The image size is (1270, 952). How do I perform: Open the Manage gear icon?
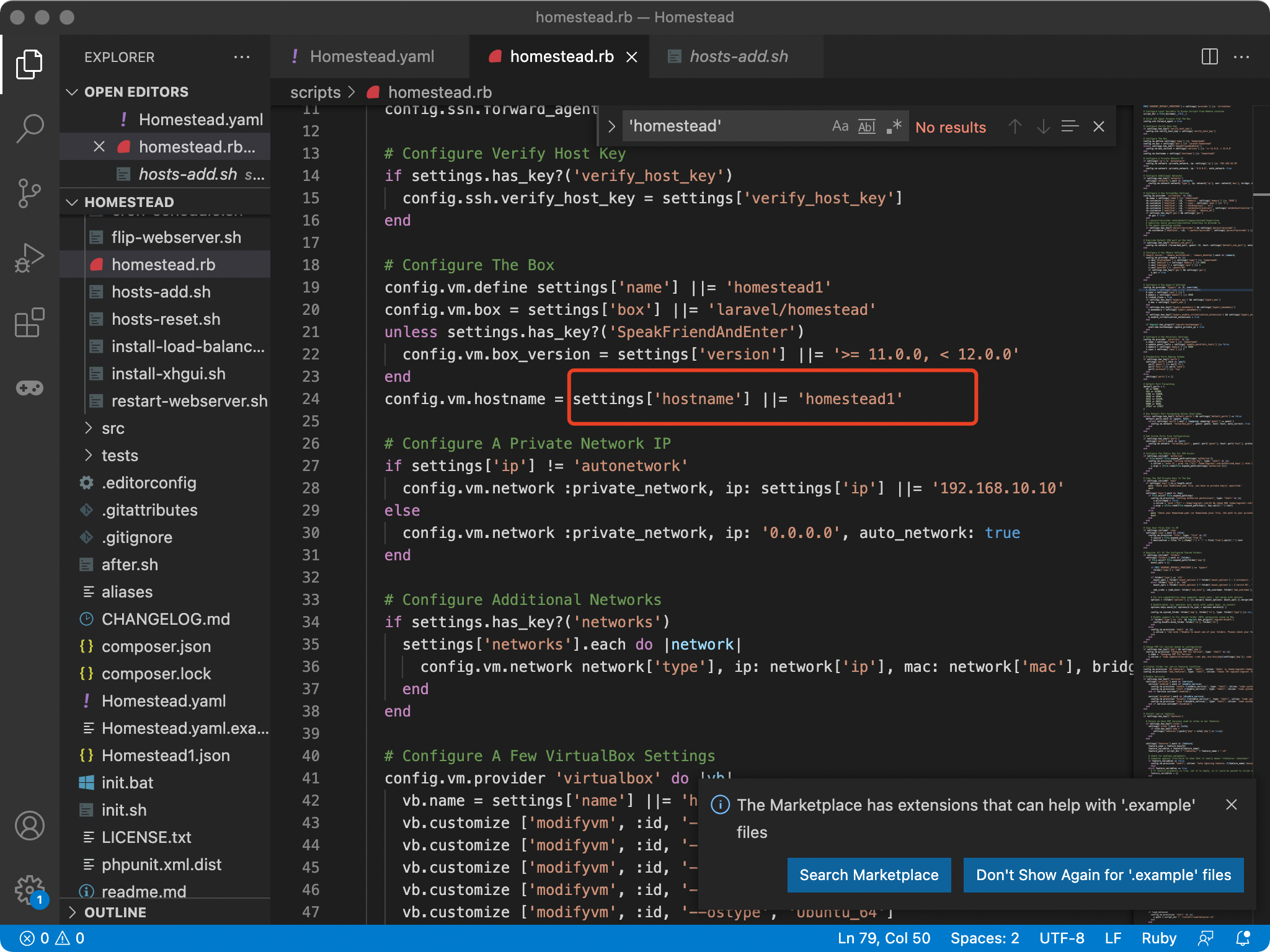click(29, 891)
